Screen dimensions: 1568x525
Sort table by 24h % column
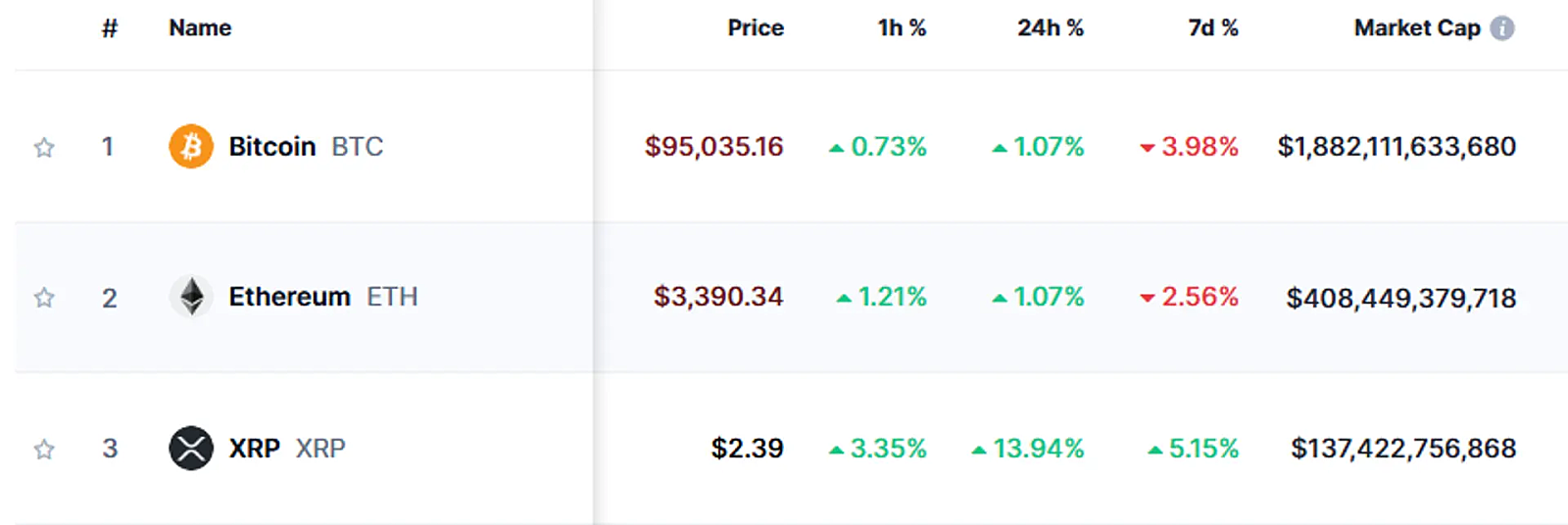pyautogui.click(x=1051, y=28)
